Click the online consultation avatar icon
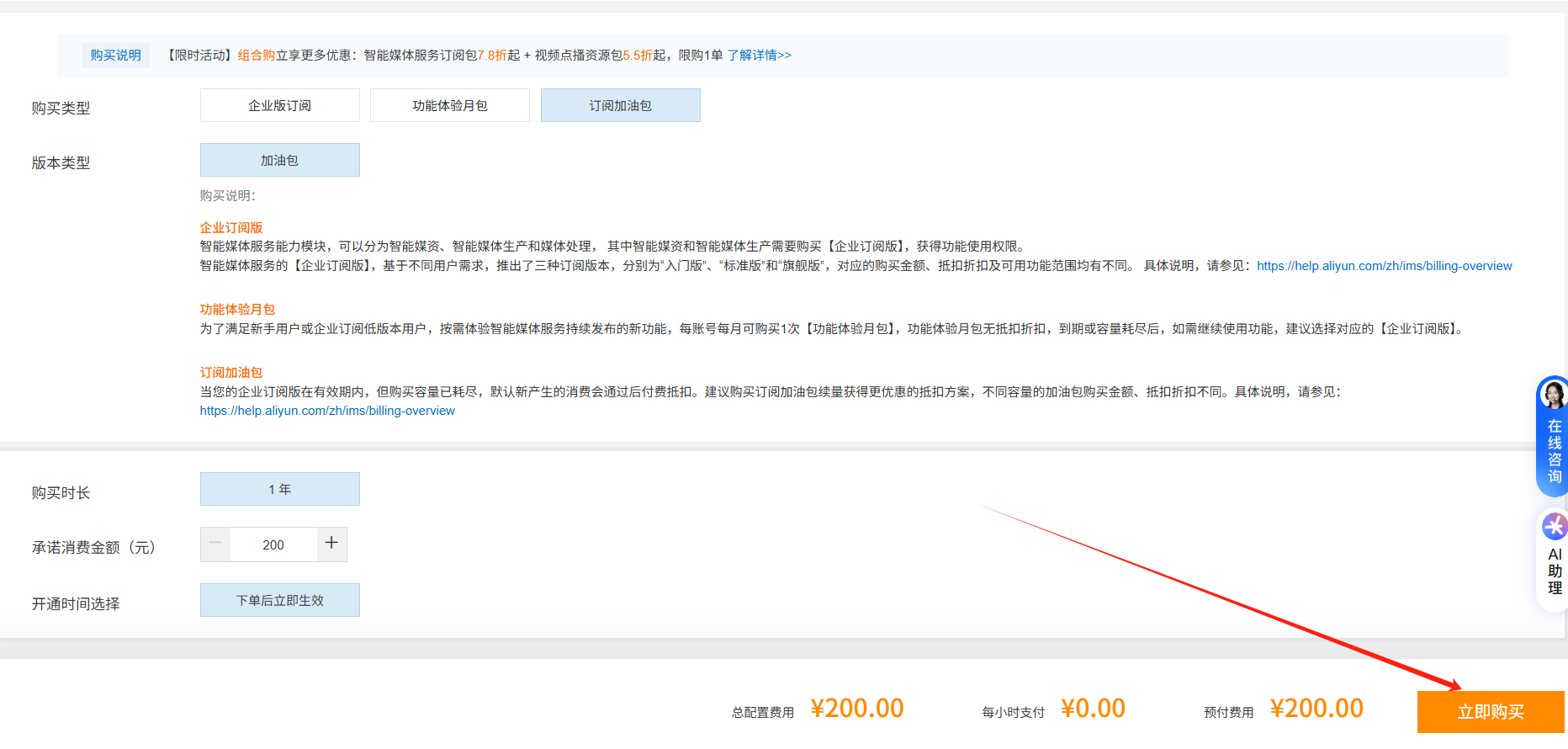Viewport: 1568px width, 749px height. (x=1553, y=394)
